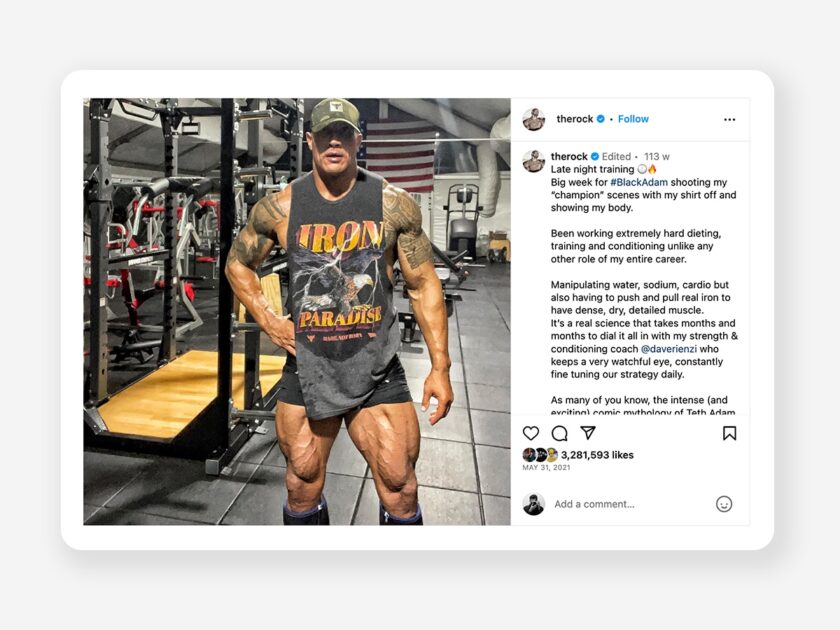Share post with paper plane icon

pos(588,432)
